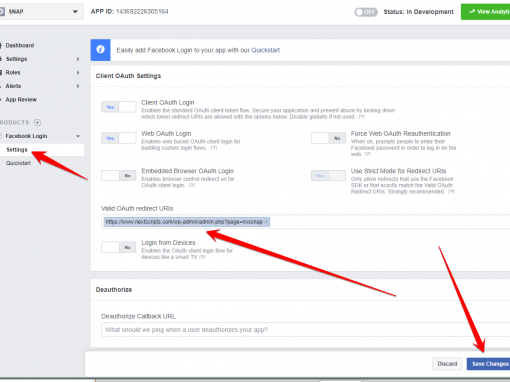Click the Save Changes button
Image resolution: width=510 pixels, height=382 pixels.
click(x=489, y=364)
